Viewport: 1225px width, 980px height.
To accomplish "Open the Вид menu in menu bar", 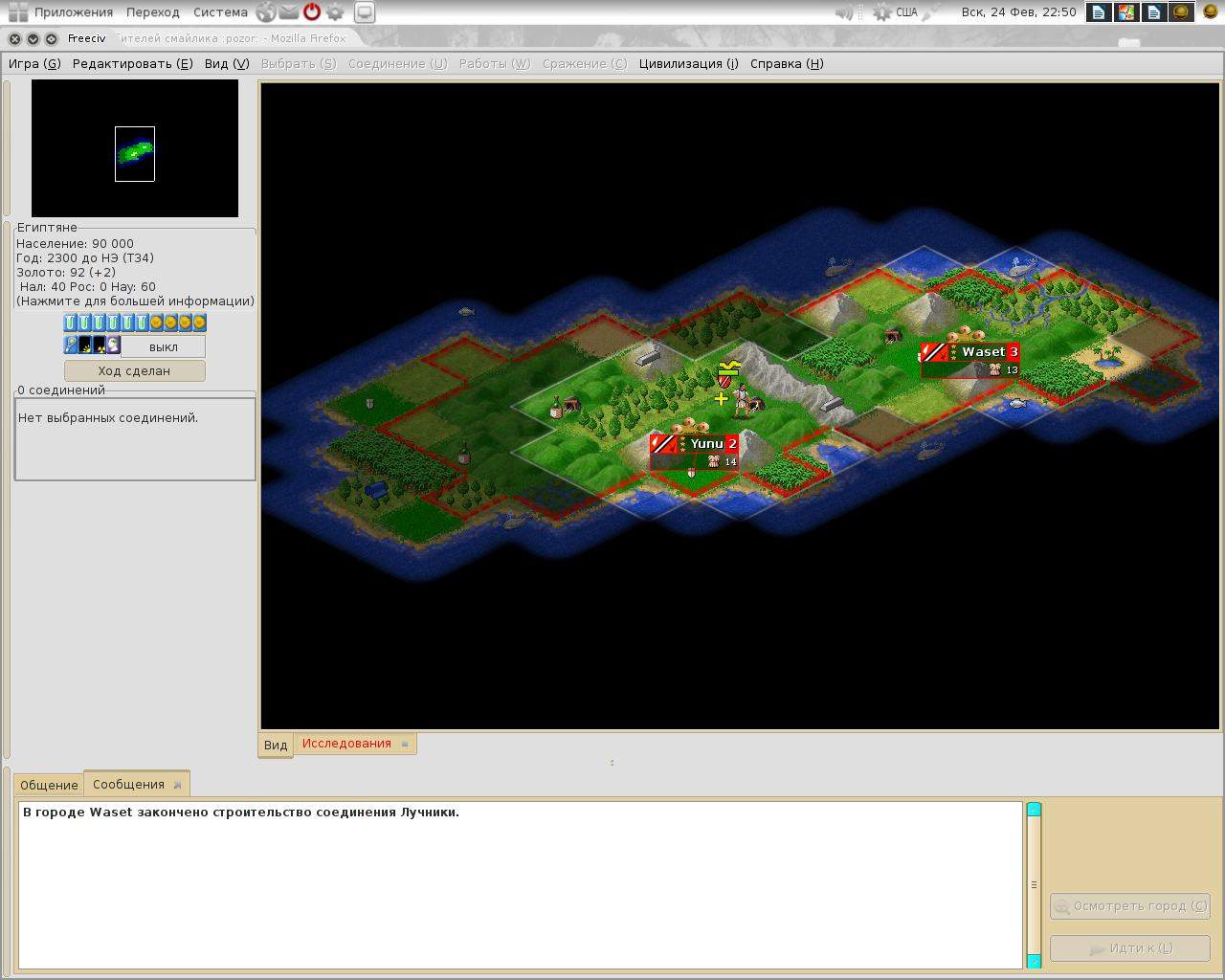I will [227, 64].
